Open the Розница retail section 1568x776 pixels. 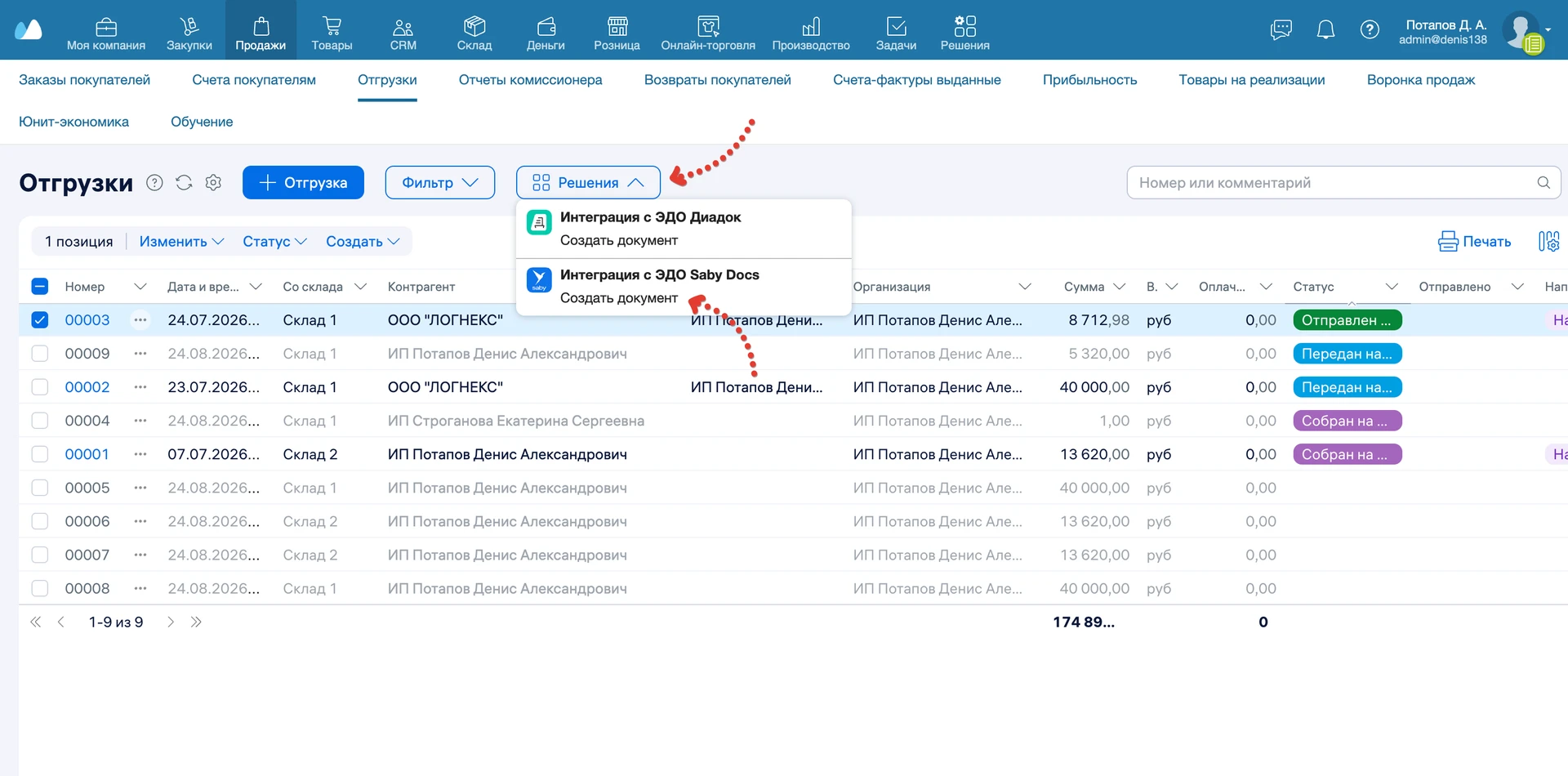pos(617,33)
